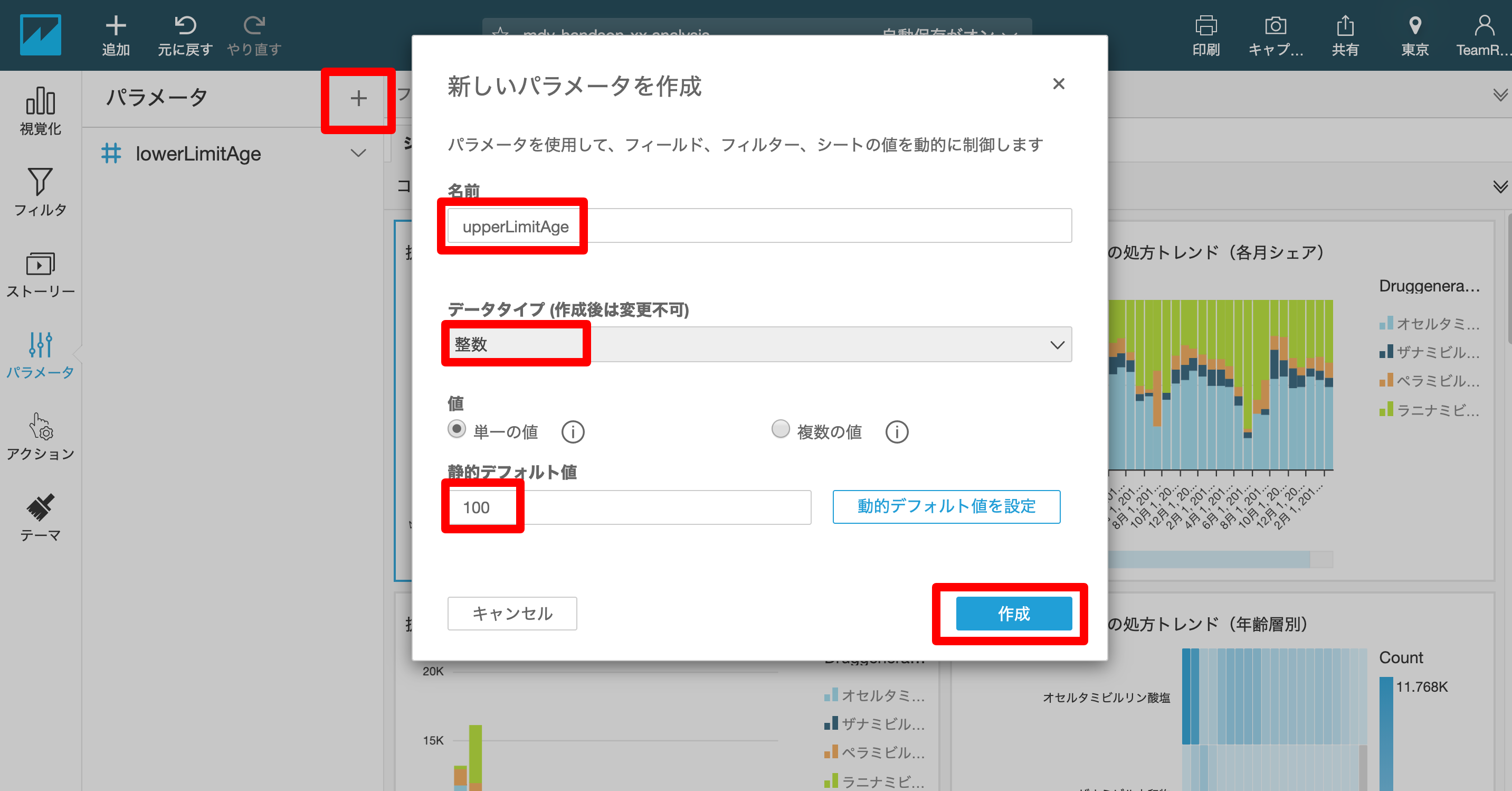Viewport: 1512px width, 791px height.
Task: Expand the lowerLimitAge parameter menu
Action: [359, 153]
